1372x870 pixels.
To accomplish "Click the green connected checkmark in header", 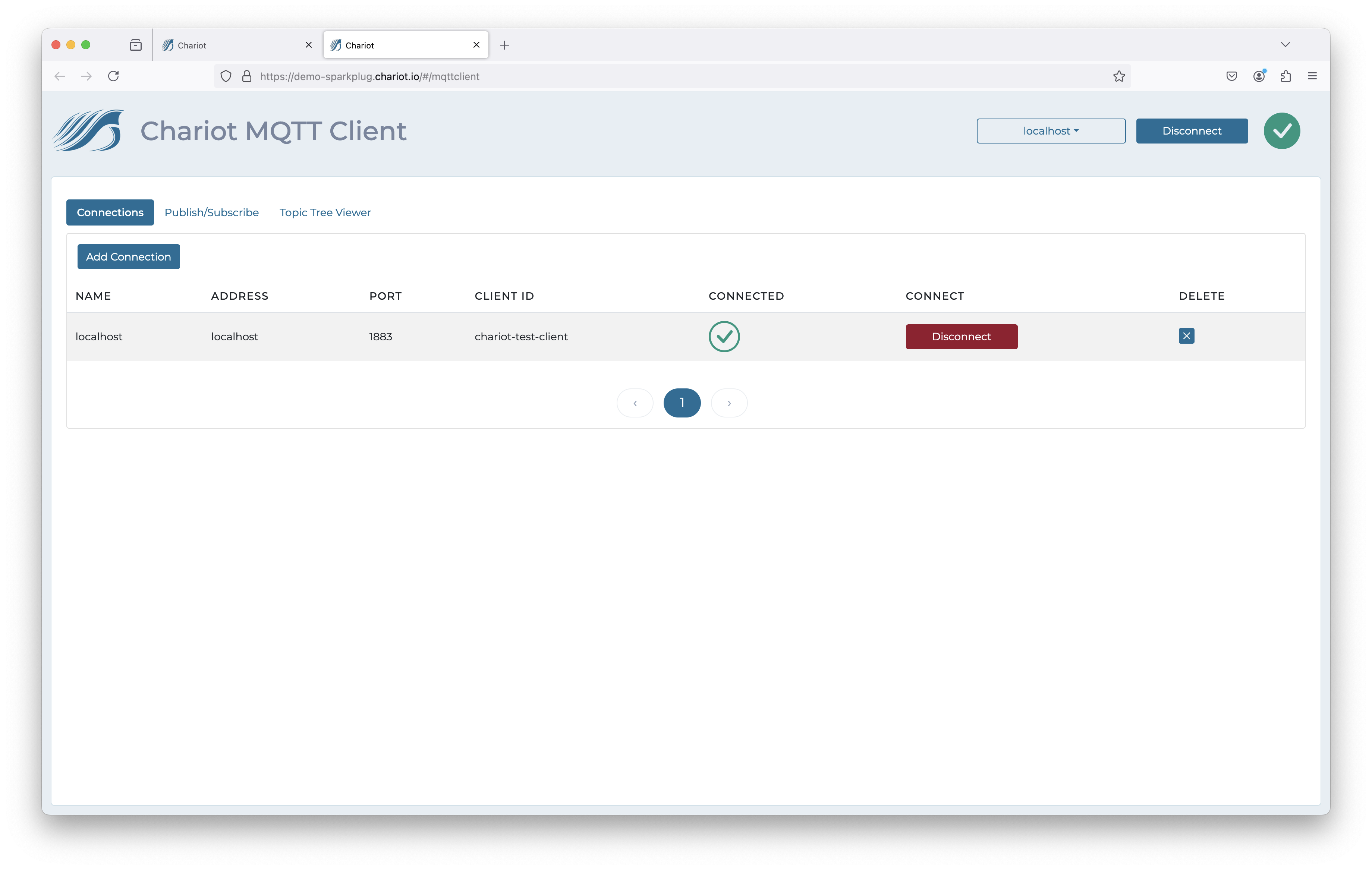I will (1281, 131).
